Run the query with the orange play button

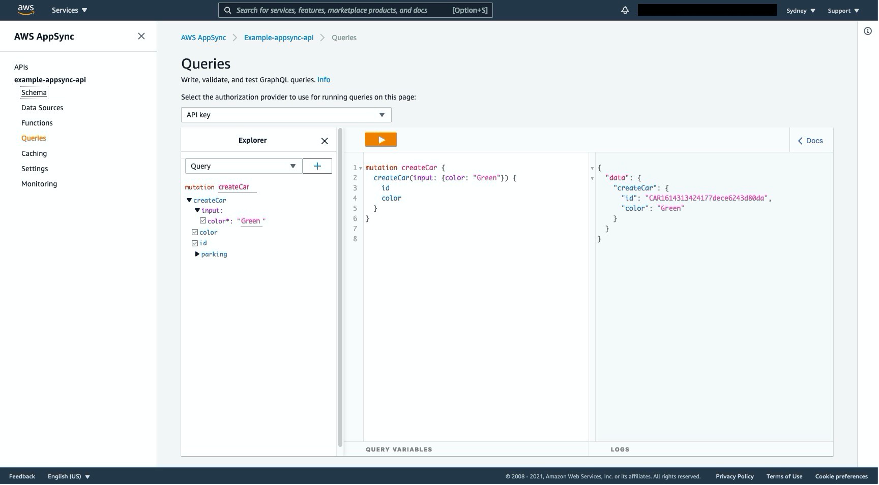(x=381, y=140)
